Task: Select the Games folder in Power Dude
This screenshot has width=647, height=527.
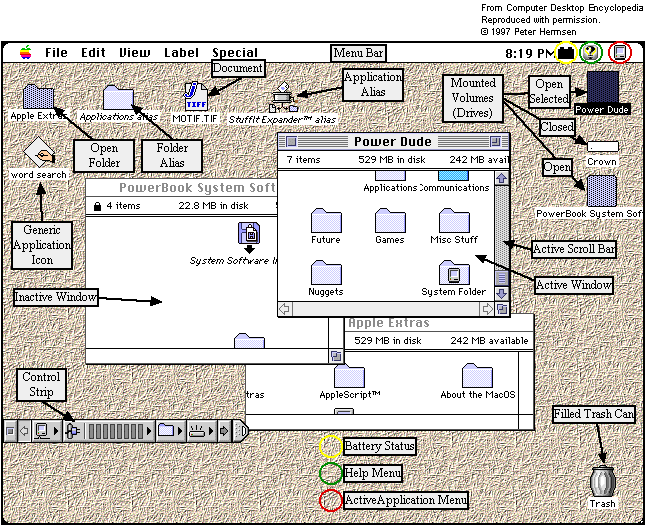Action: pos(390,221)
